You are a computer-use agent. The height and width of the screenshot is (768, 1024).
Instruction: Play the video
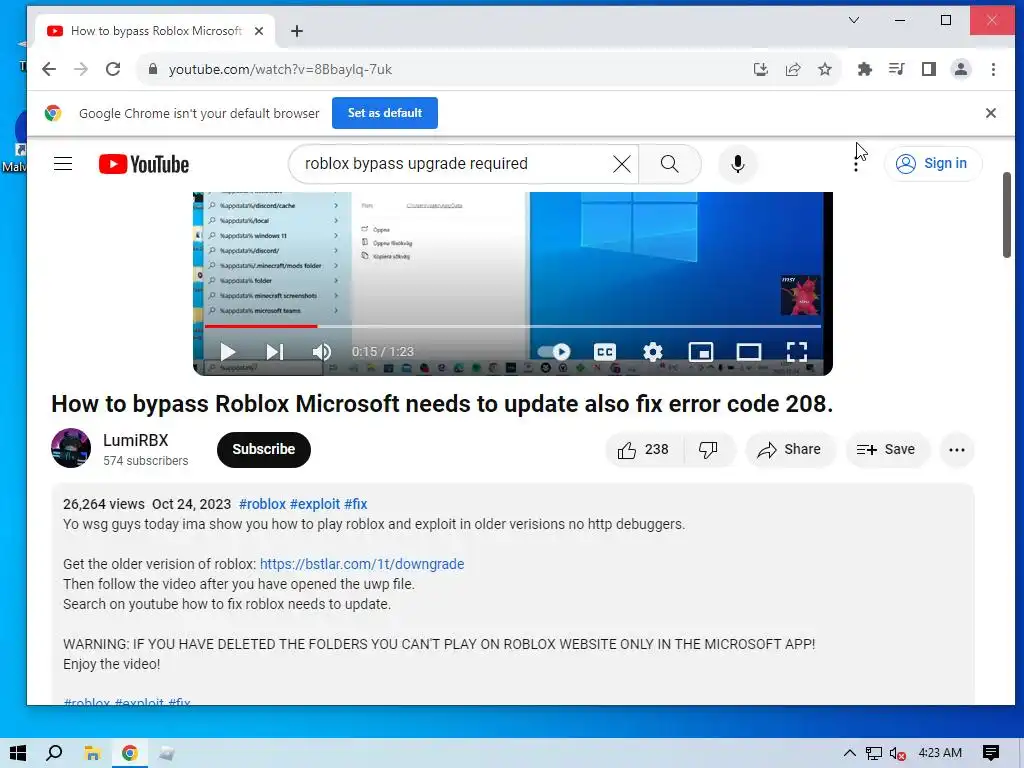coord(227,351)
